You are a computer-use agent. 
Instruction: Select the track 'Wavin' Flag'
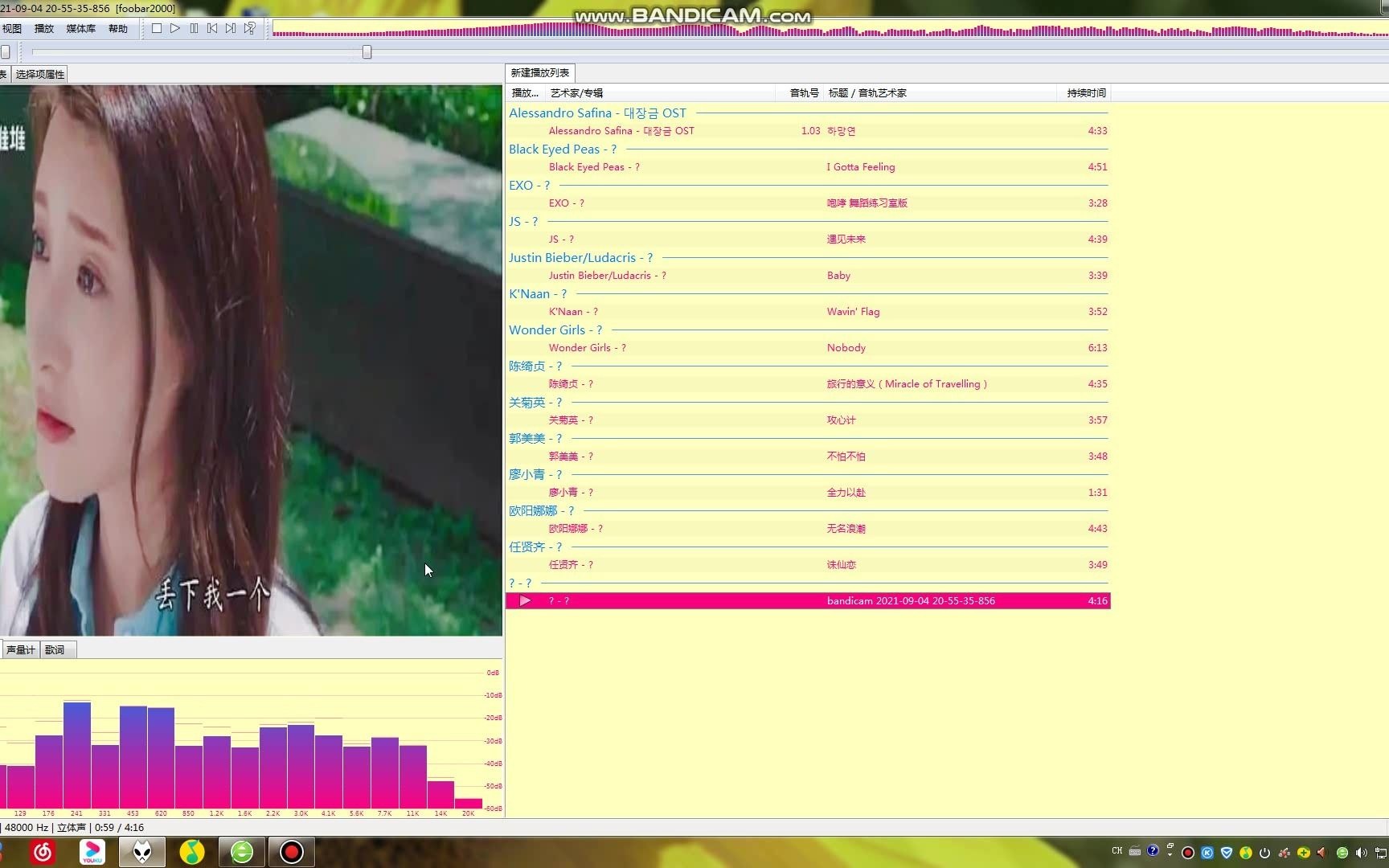[x=808, y=312]
